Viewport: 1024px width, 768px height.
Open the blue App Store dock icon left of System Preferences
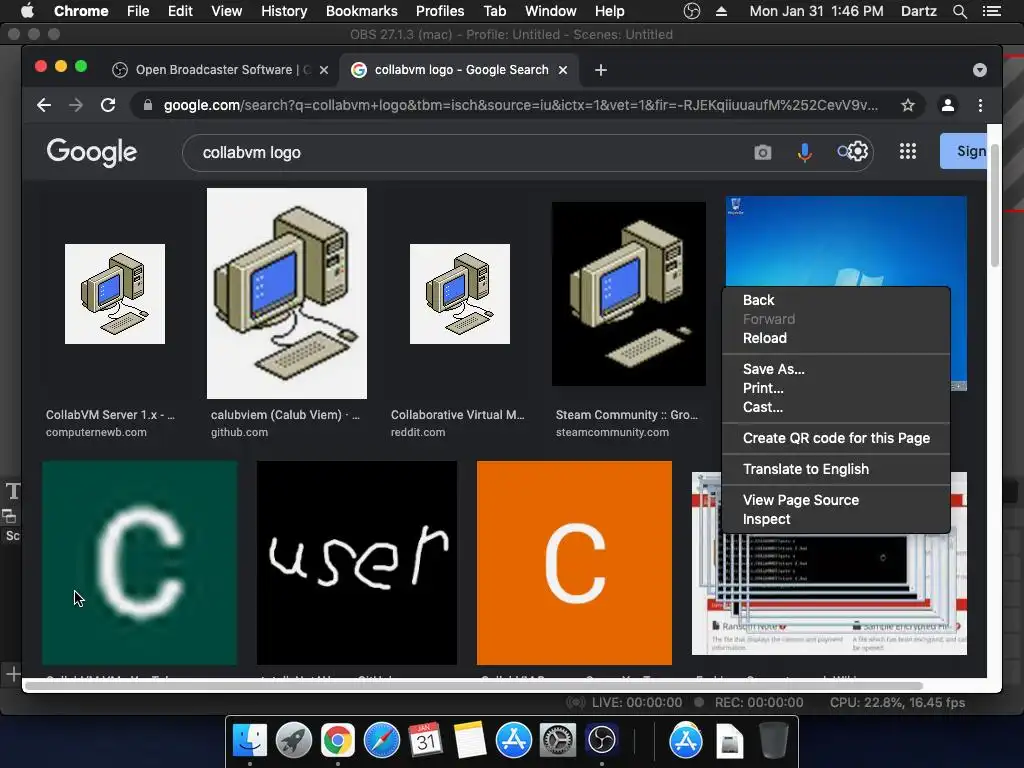pyautogui.click(x=513, y=740)
